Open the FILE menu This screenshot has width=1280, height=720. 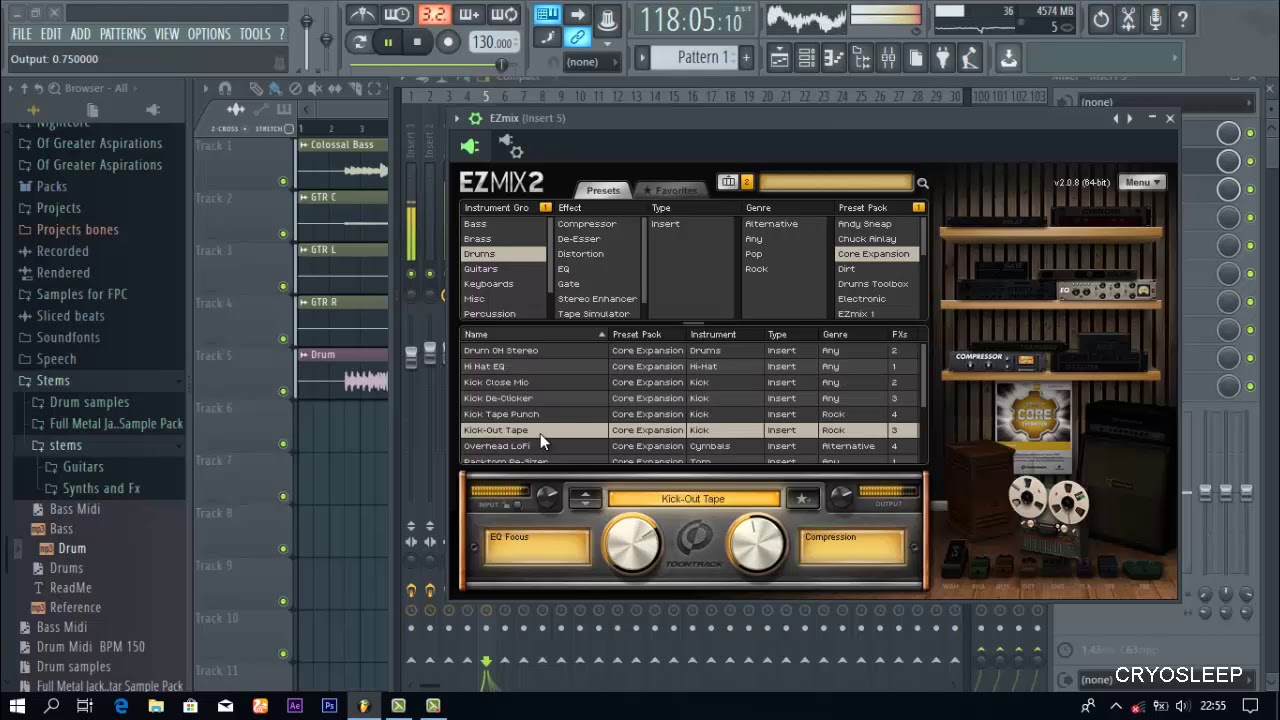coord(21,34)
